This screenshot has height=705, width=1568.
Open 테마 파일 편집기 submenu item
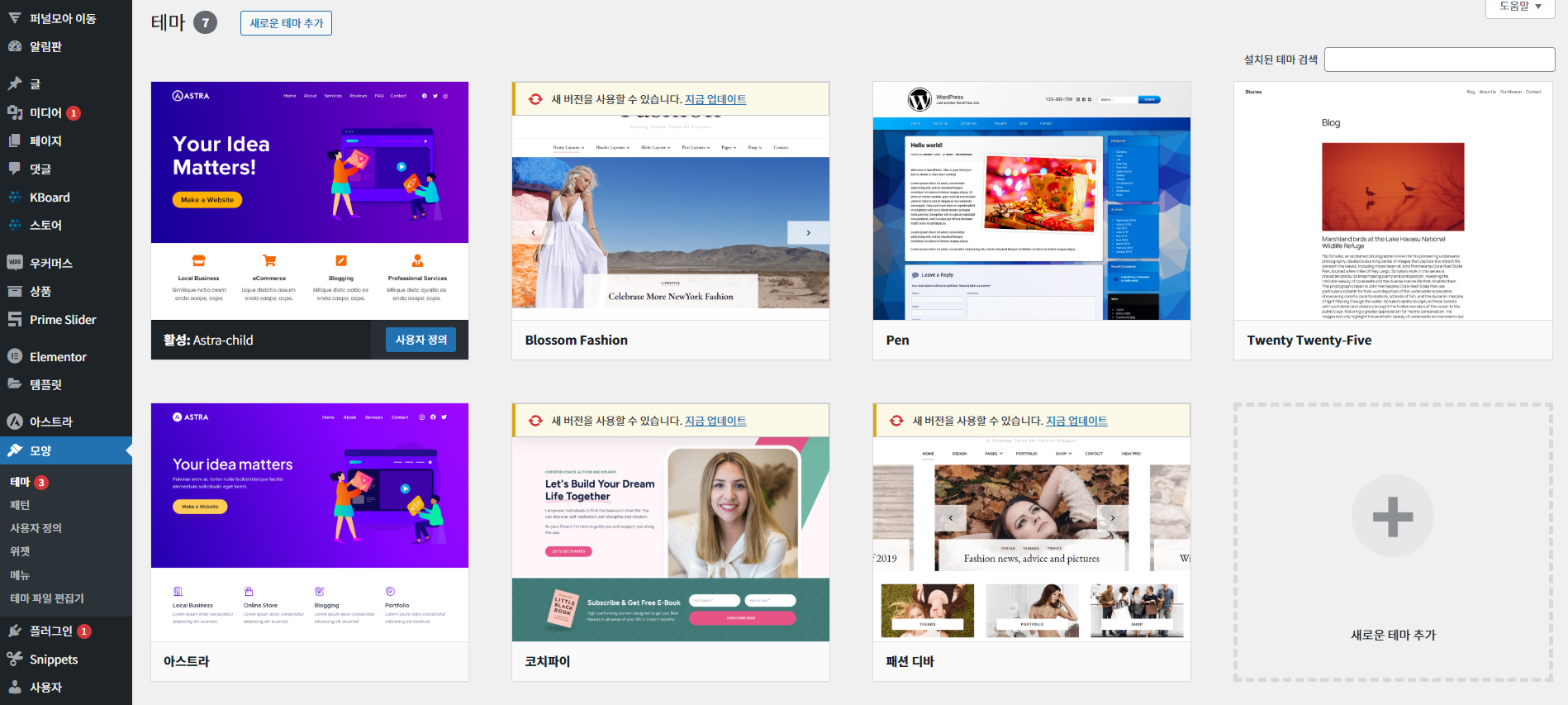pyautogui.click(x=47, y=598)
